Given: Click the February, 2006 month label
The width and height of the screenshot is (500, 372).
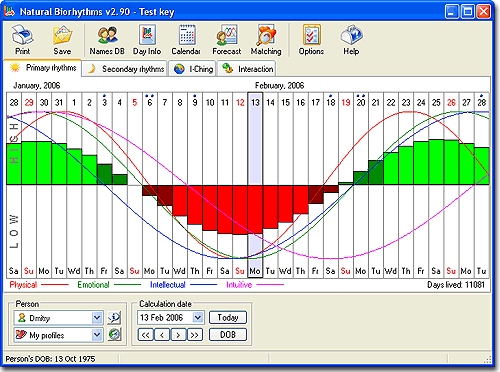Looking at the screenshot, I should [x=279, y=86].
